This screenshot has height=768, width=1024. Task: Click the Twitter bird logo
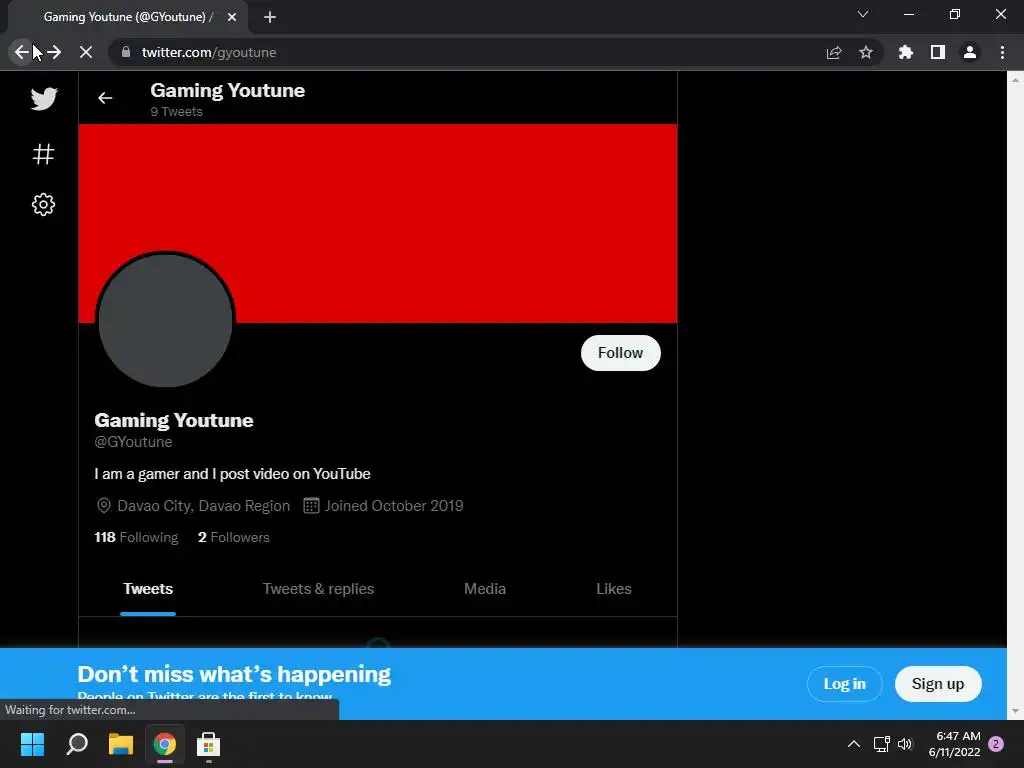pos(44,99)
